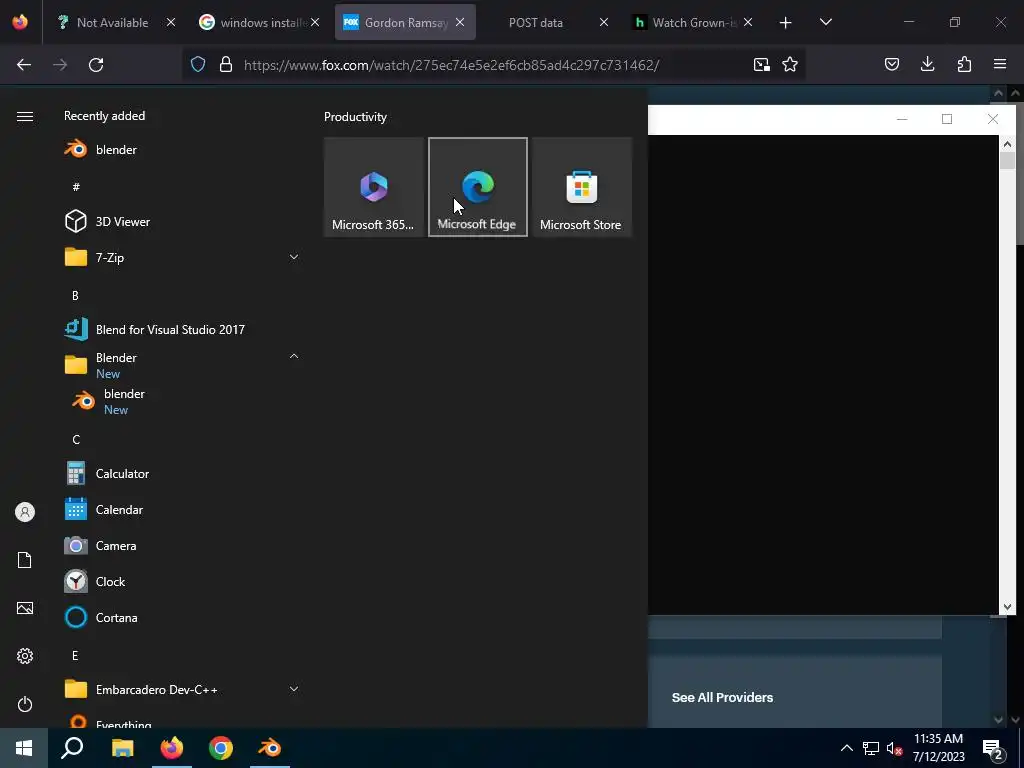Show hidden system tray icons
The height and width of the screenshot is (768, 1024).
click(x=846, y=748)
